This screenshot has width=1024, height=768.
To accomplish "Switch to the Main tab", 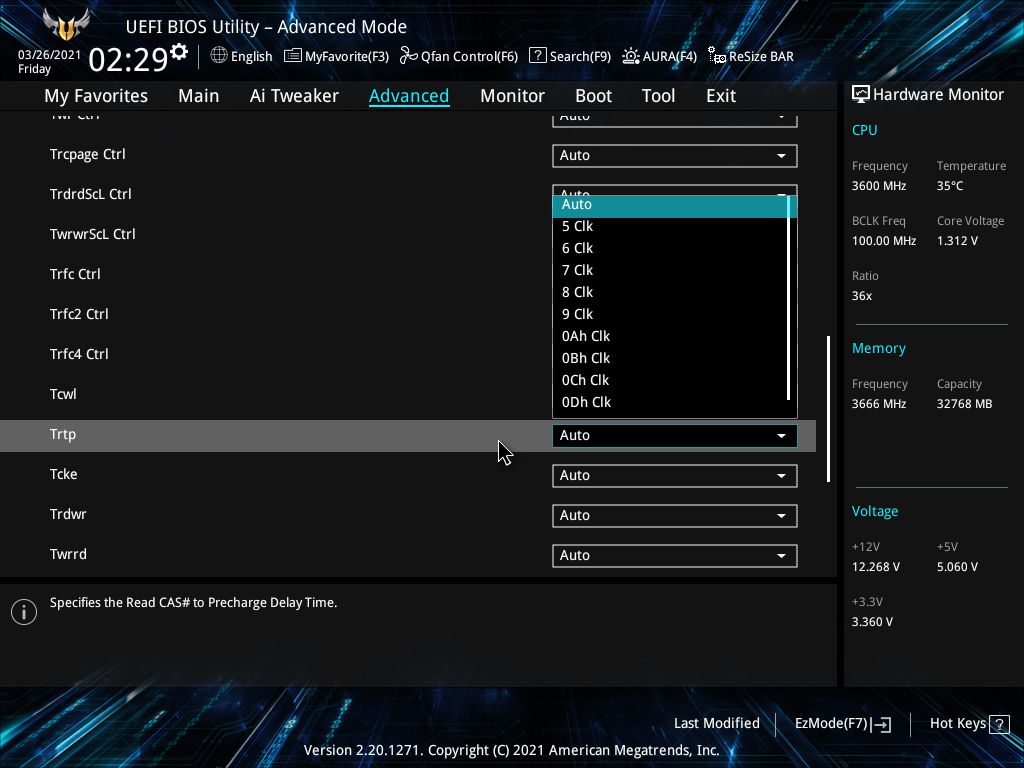I will click(x=199, y=96).
